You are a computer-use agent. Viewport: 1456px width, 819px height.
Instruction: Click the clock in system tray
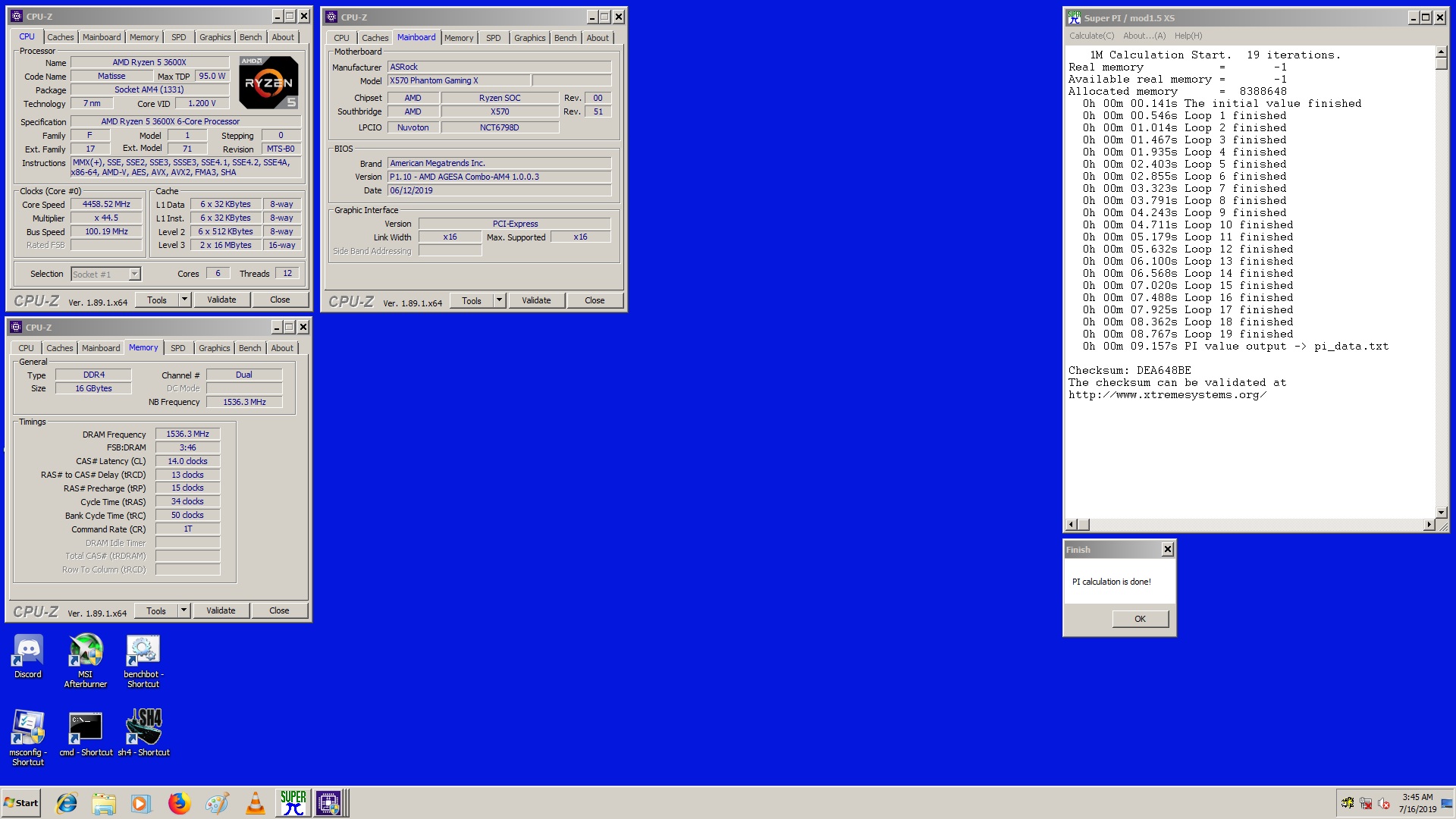(x=1417, y=803)
